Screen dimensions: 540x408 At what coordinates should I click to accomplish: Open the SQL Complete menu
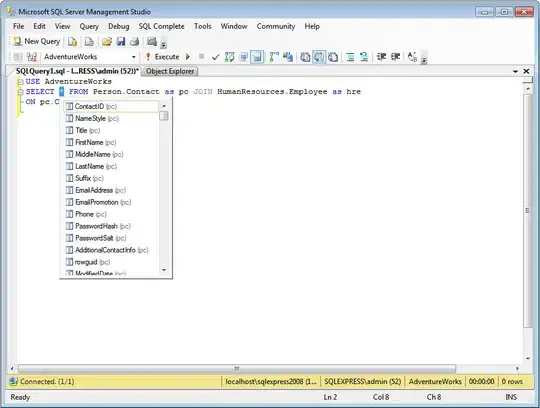click(x=161, y=26)
